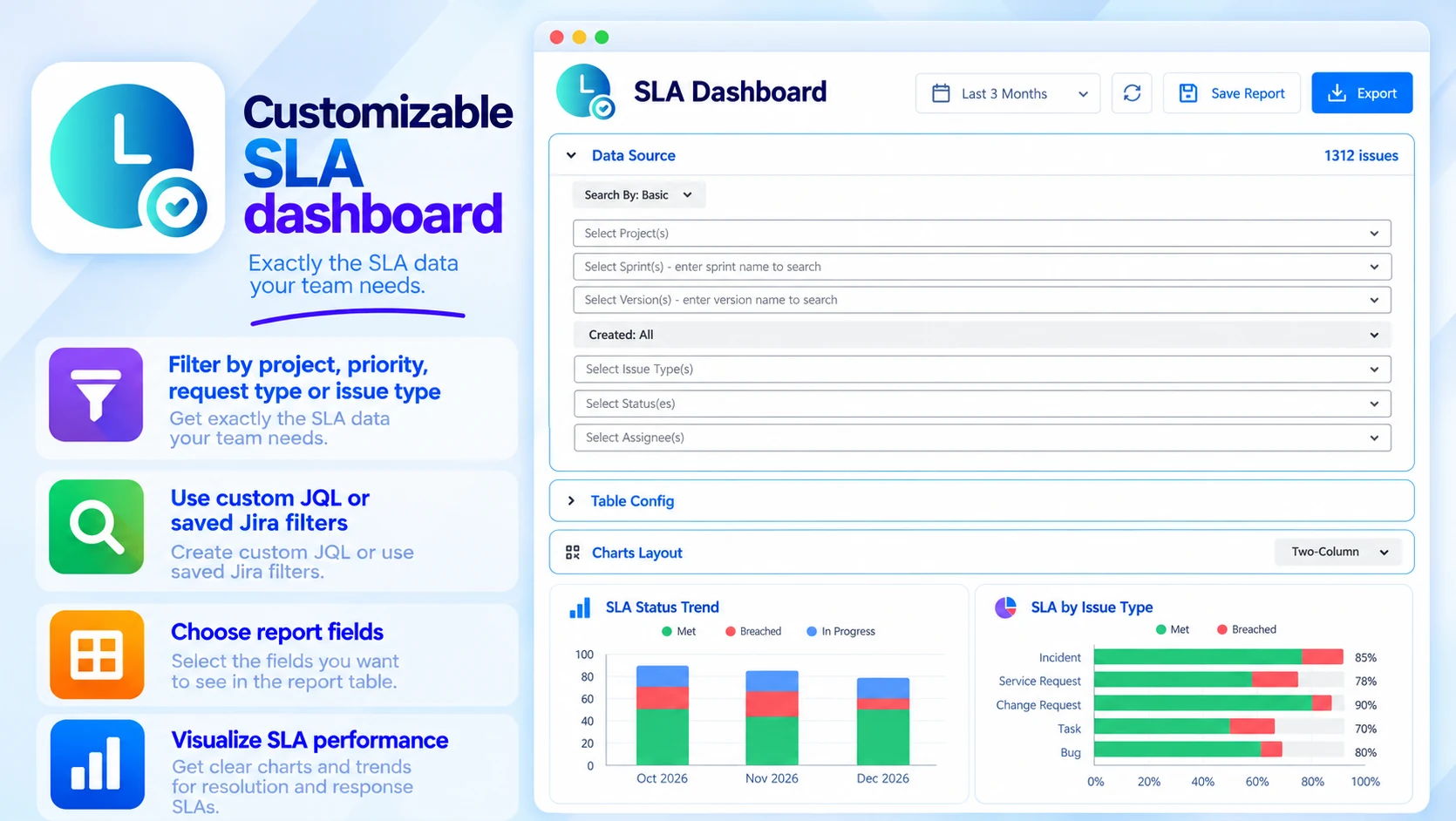Click the 90% value for Change Request
This screenshot has width=1456, height=821.
point(1365,704)
